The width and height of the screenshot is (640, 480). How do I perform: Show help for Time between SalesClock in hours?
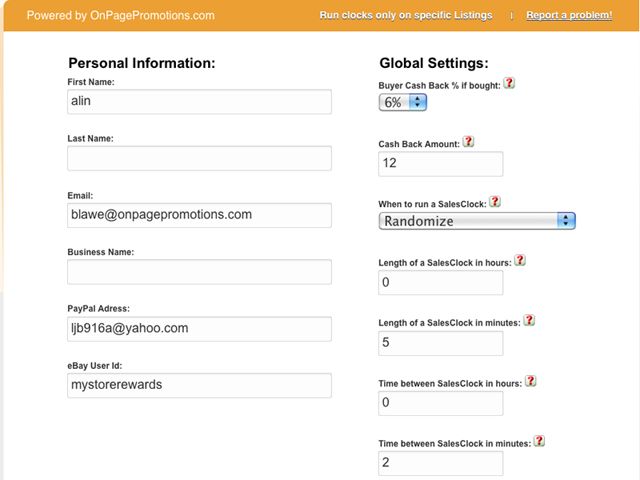click(530, 381)
